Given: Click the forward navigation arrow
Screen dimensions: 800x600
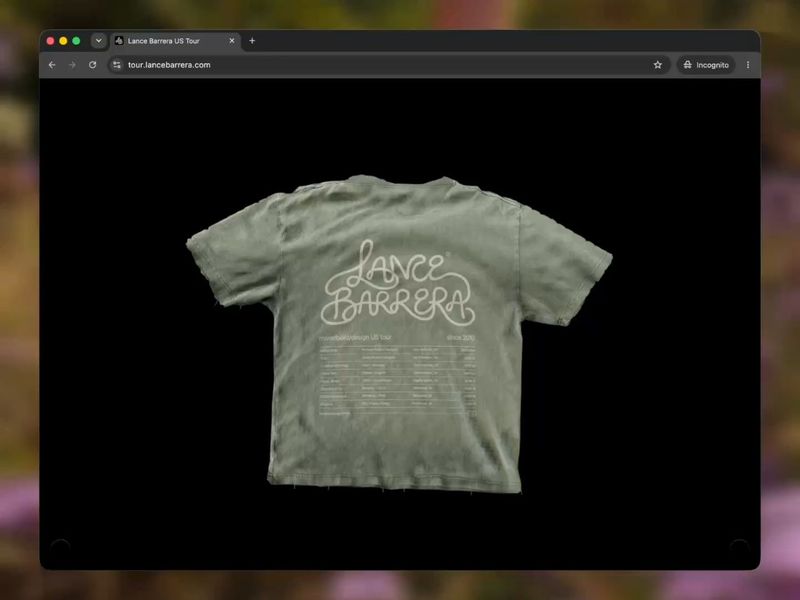Looking at the screenshot, I should point(72,65).
